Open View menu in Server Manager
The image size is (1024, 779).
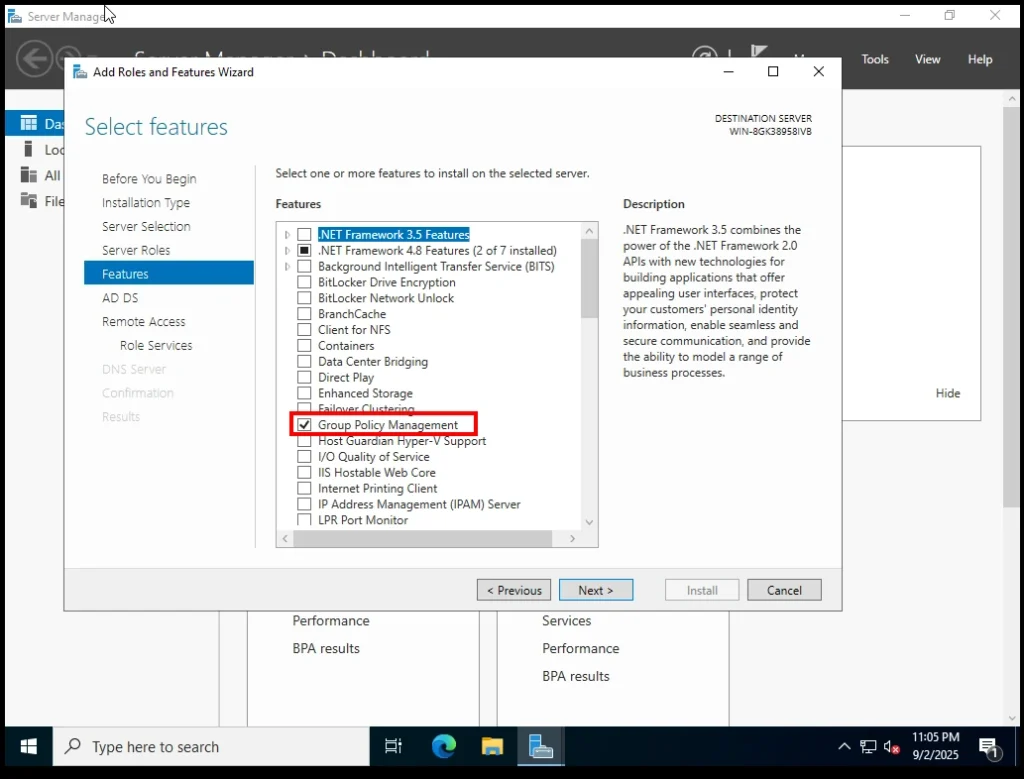pyautogui.click(x=927, y=59)
